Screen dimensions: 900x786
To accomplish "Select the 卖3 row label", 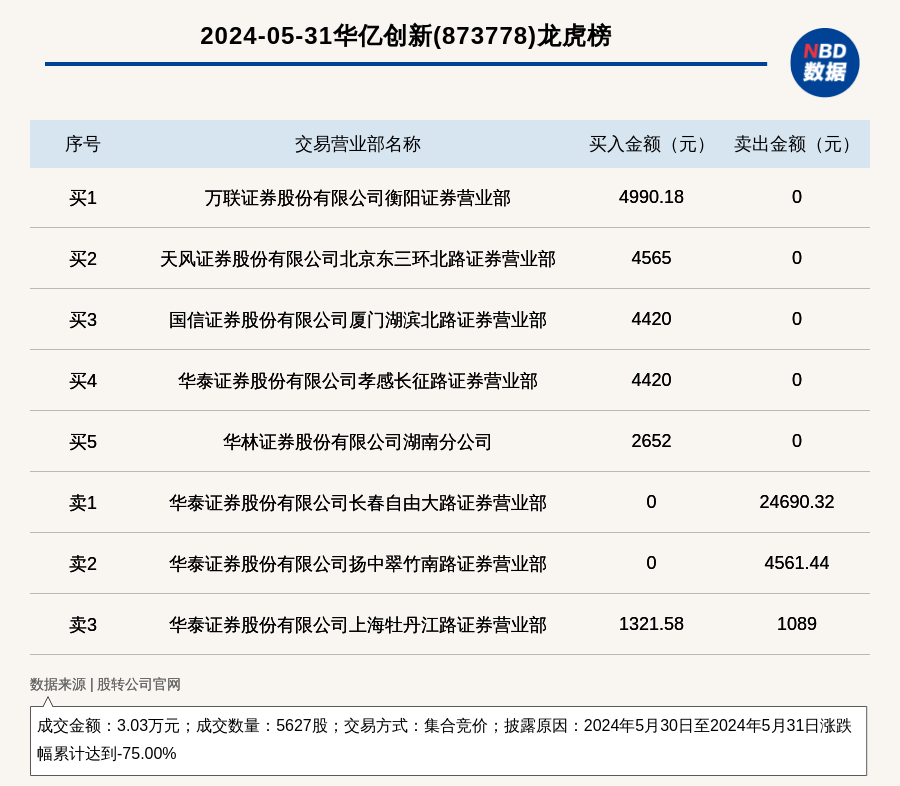I will [83, 625].
